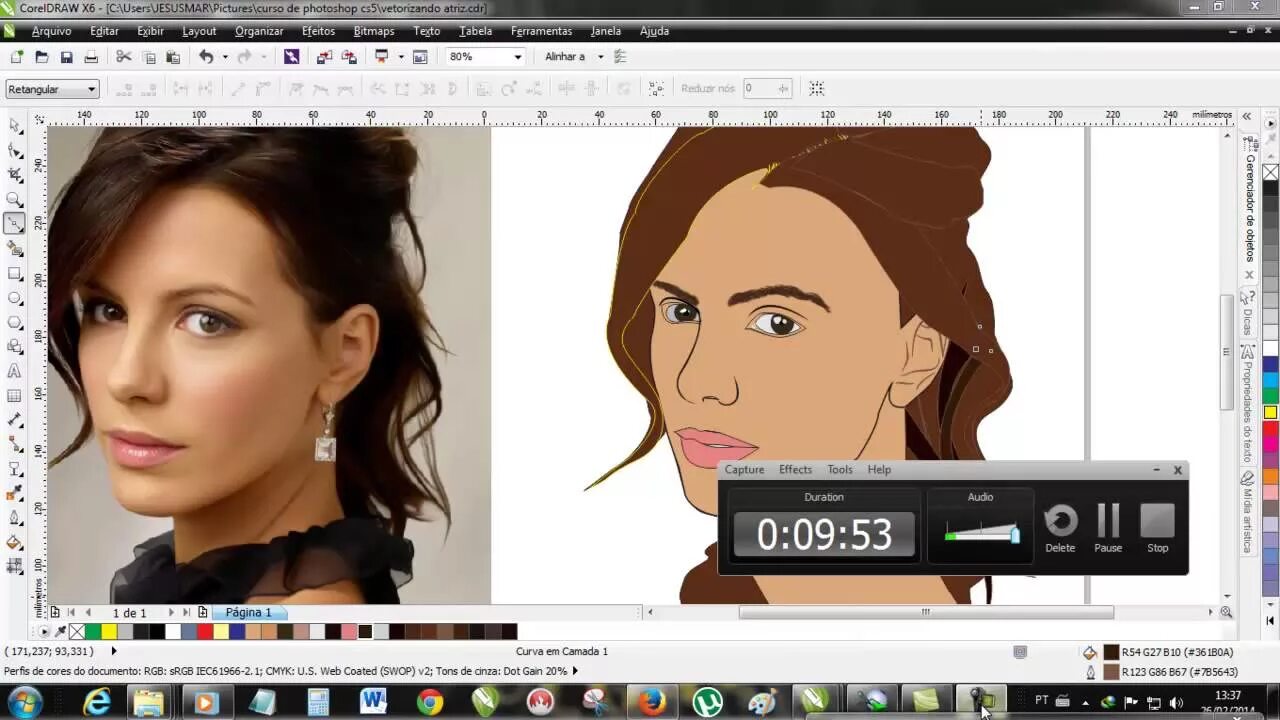The height and width of the screenshot is (720, 1280).
Task: Click the Print icon
Action: tap(91, 57)
